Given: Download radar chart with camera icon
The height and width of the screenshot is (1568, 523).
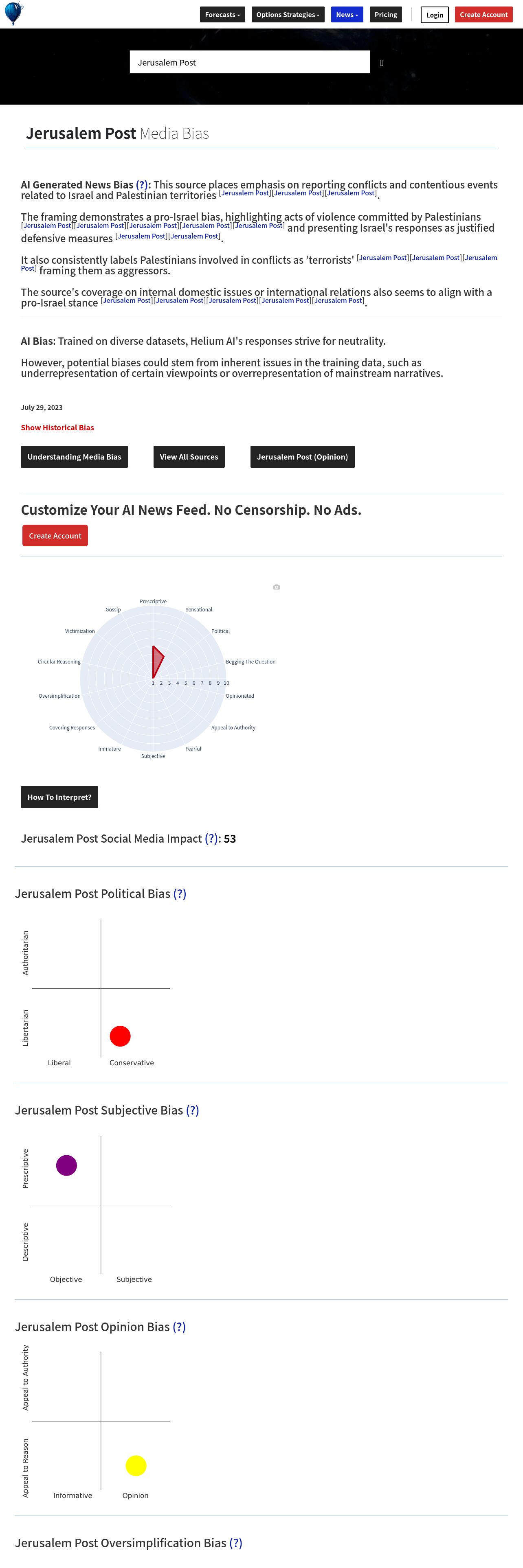Looking at the screenshot, I should (x=277, y=587).
